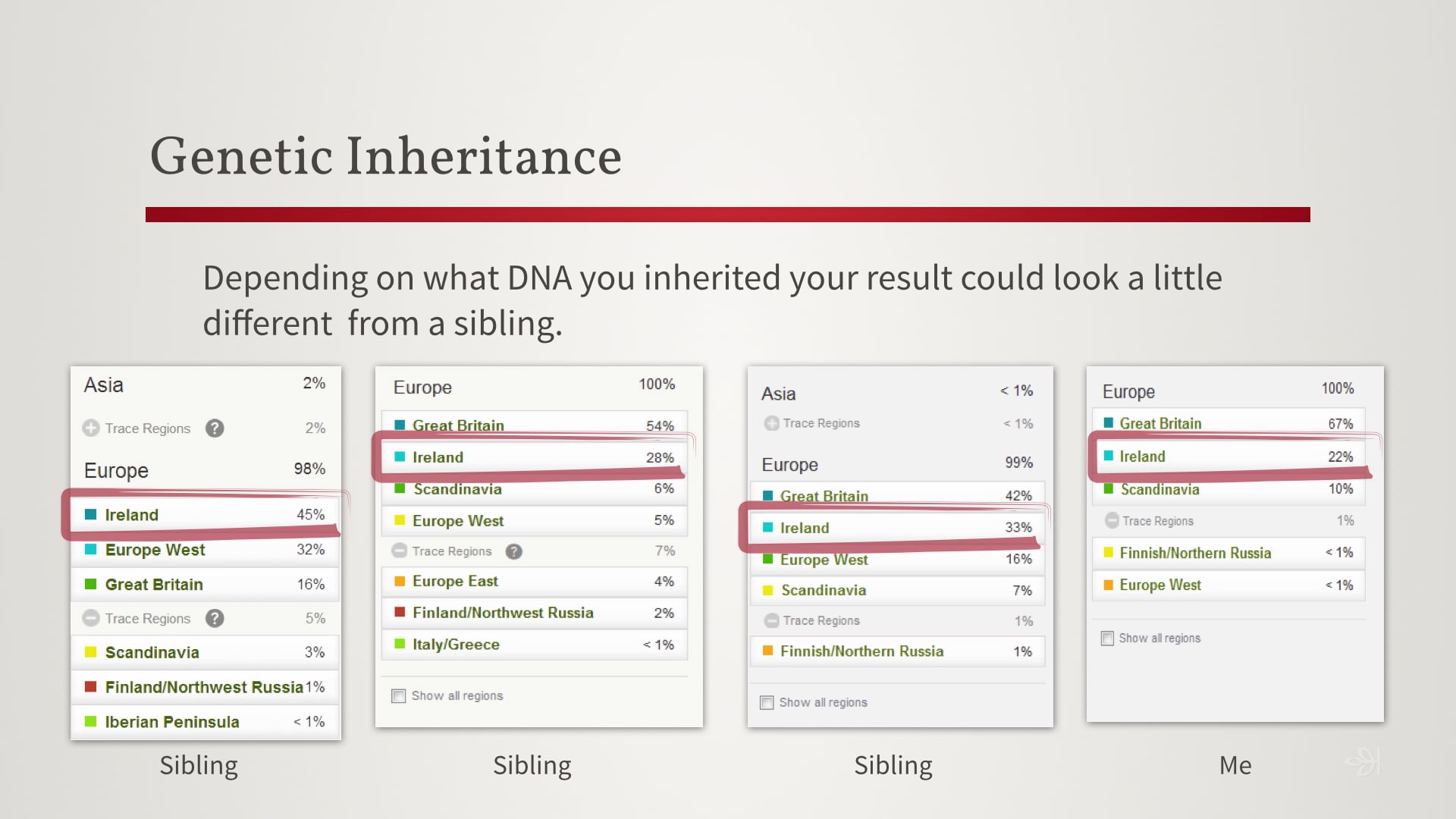This screenshot has width=1456, height=819.
Task: Click help icon beside Asia Trace Regions, first Sibling panel
Action: [215, 428]
